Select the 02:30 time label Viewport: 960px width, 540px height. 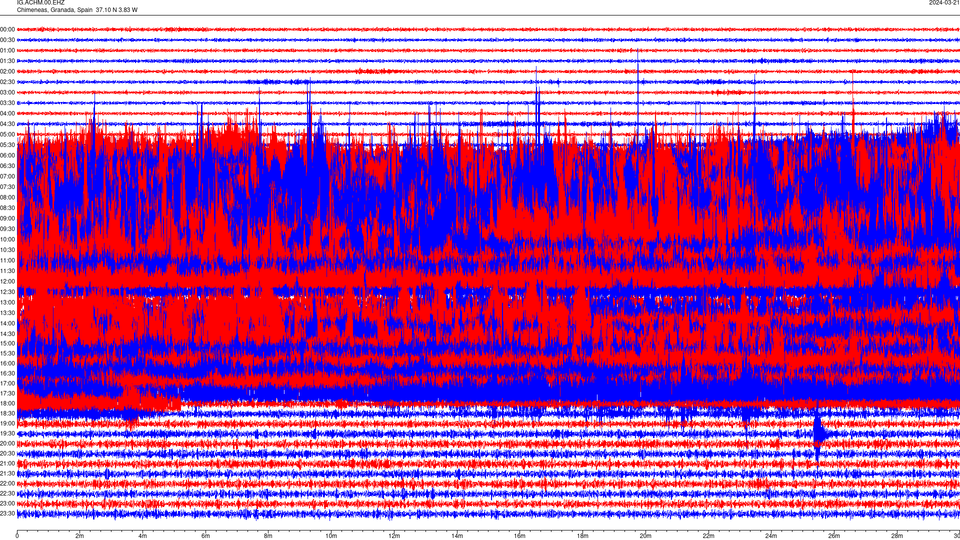click(8, 82)
